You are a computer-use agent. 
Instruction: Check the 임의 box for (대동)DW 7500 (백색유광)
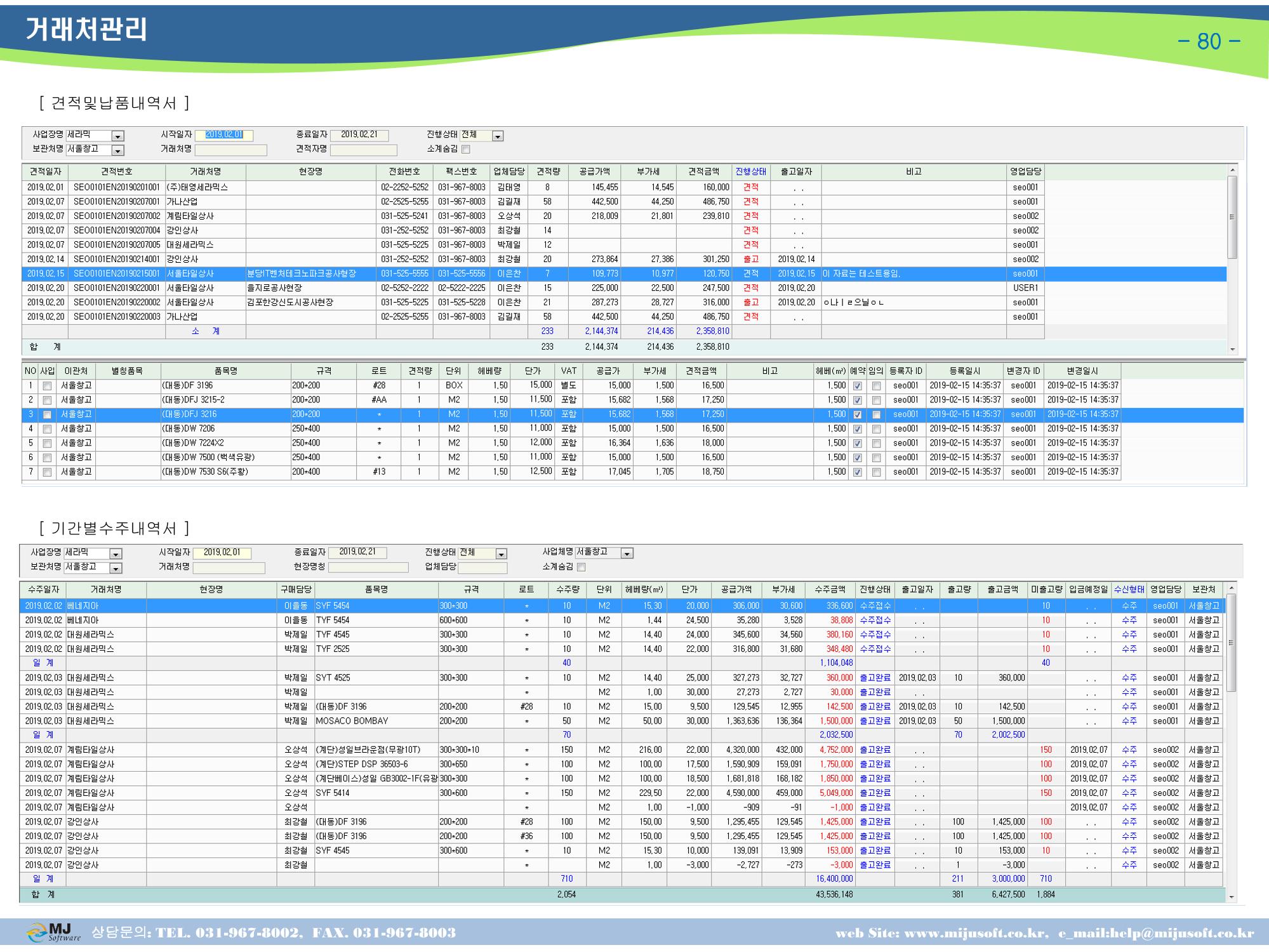click(876, 458)
